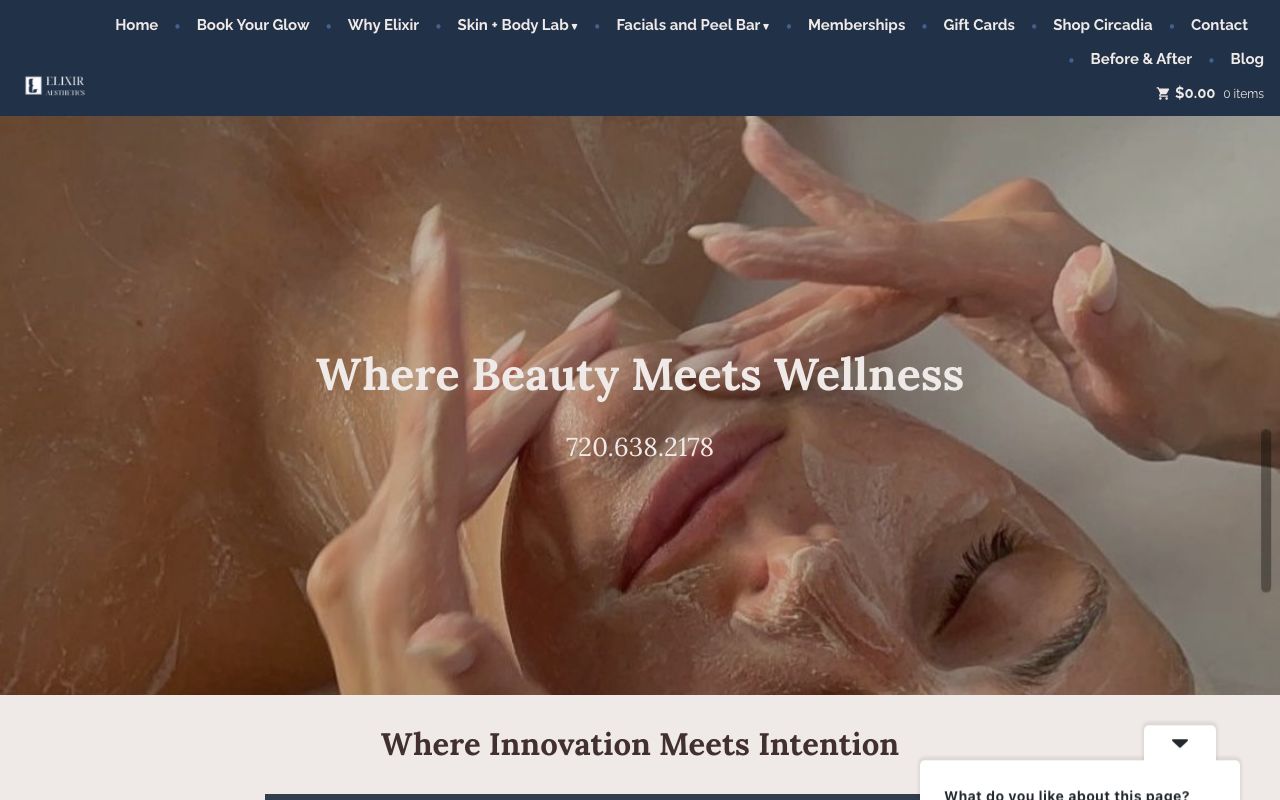The width and height of the screenshot is (1280, 800).
Task: Open the Why Elixir page
Action: [383, 25]
